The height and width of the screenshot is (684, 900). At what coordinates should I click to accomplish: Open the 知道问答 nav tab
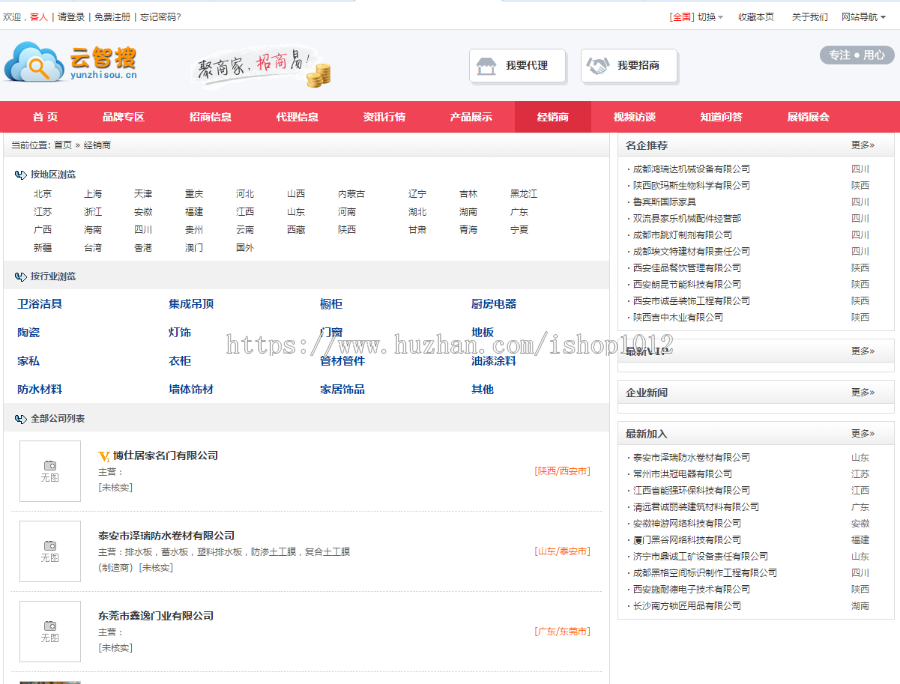[721, 117]
